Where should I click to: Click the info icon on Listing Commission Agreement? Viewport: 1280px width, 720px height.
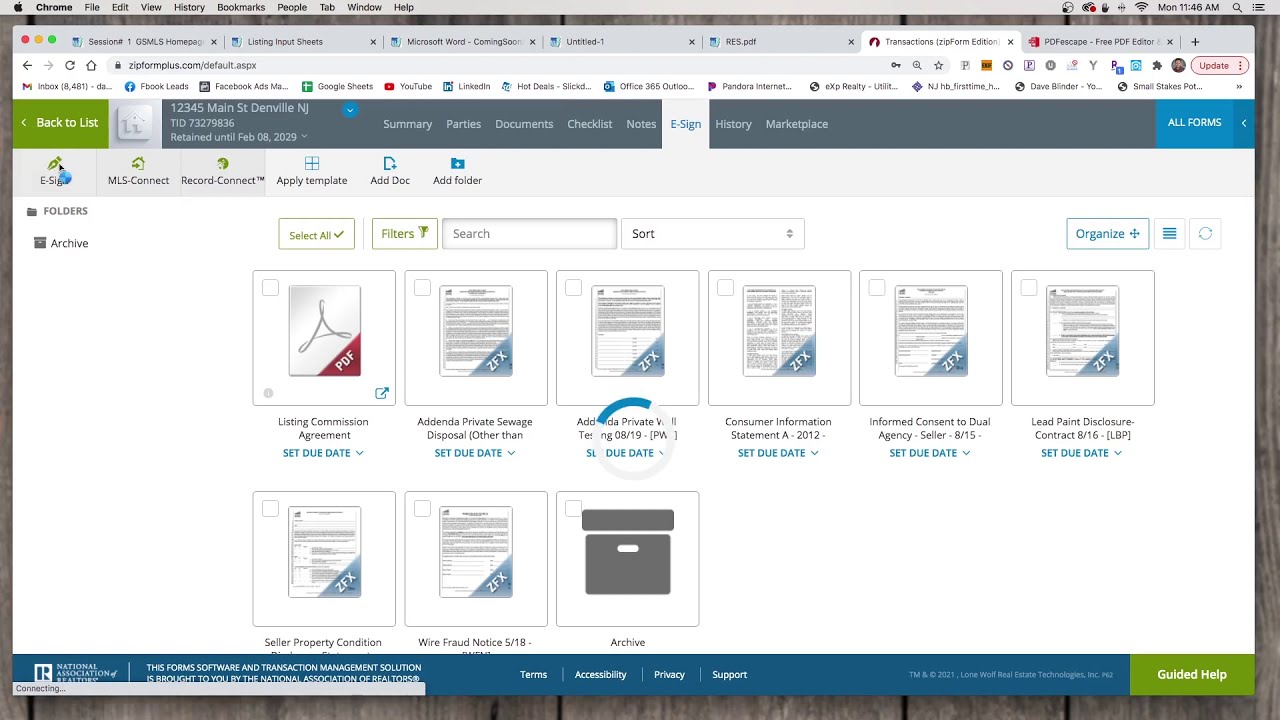pyautogui.click(x=268, y=393)
